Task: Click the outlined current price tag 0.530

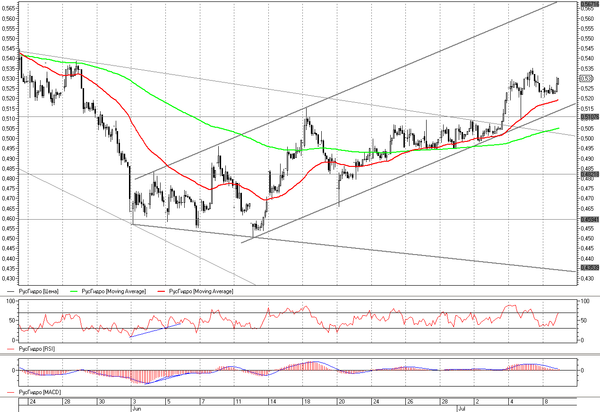Action: (587, 78)
